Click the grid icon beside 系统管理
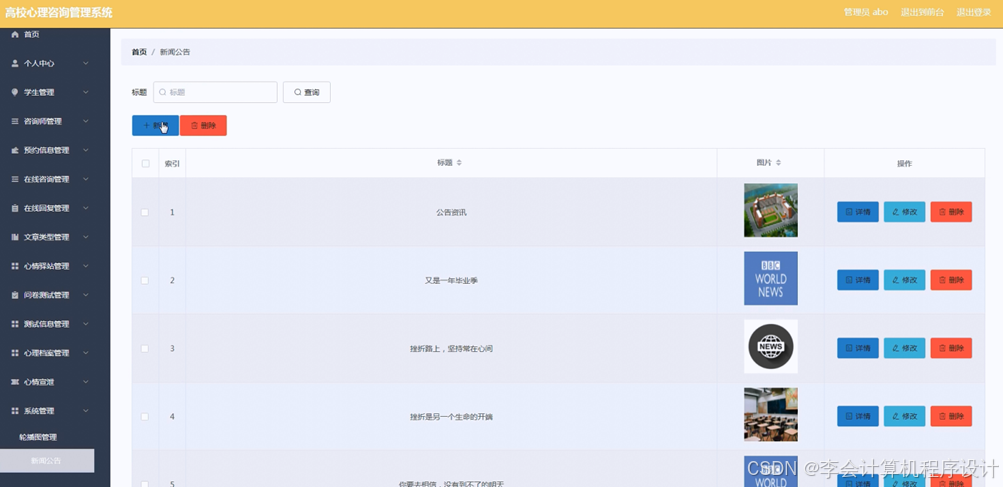Screen dimensions: 1003x487 pos(15,411)
